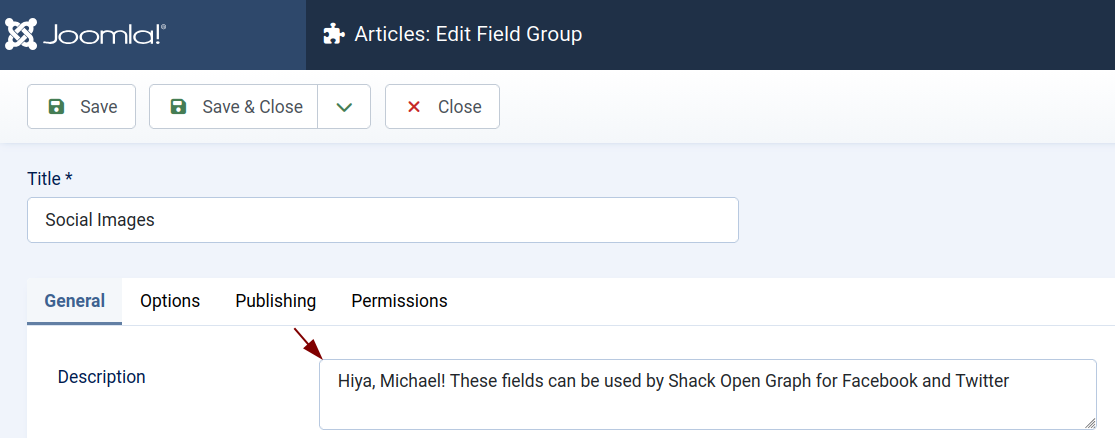The height and width of the screenshot is (438, 1115).
Task: Go to the Publishing tab
Action: coord(276,301)
